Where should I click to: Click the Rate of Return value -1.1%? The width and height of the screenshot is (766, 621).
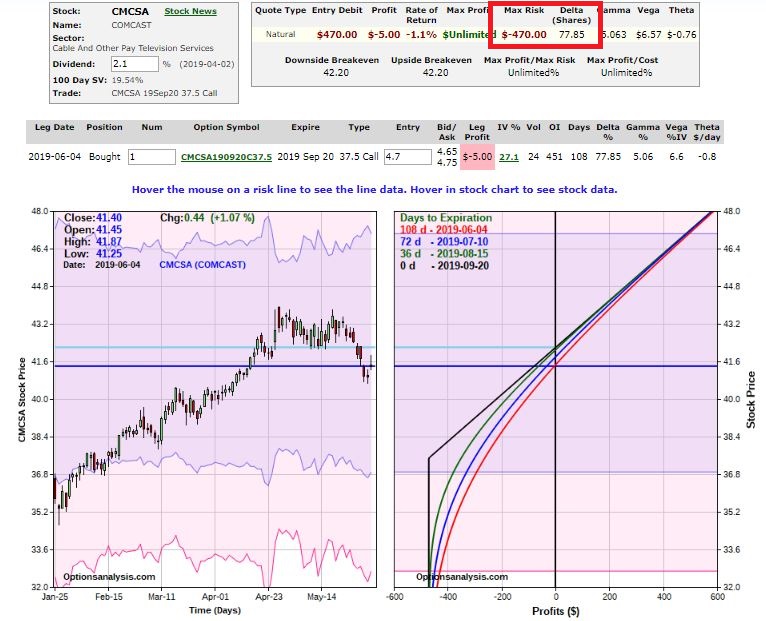(422, 35)
